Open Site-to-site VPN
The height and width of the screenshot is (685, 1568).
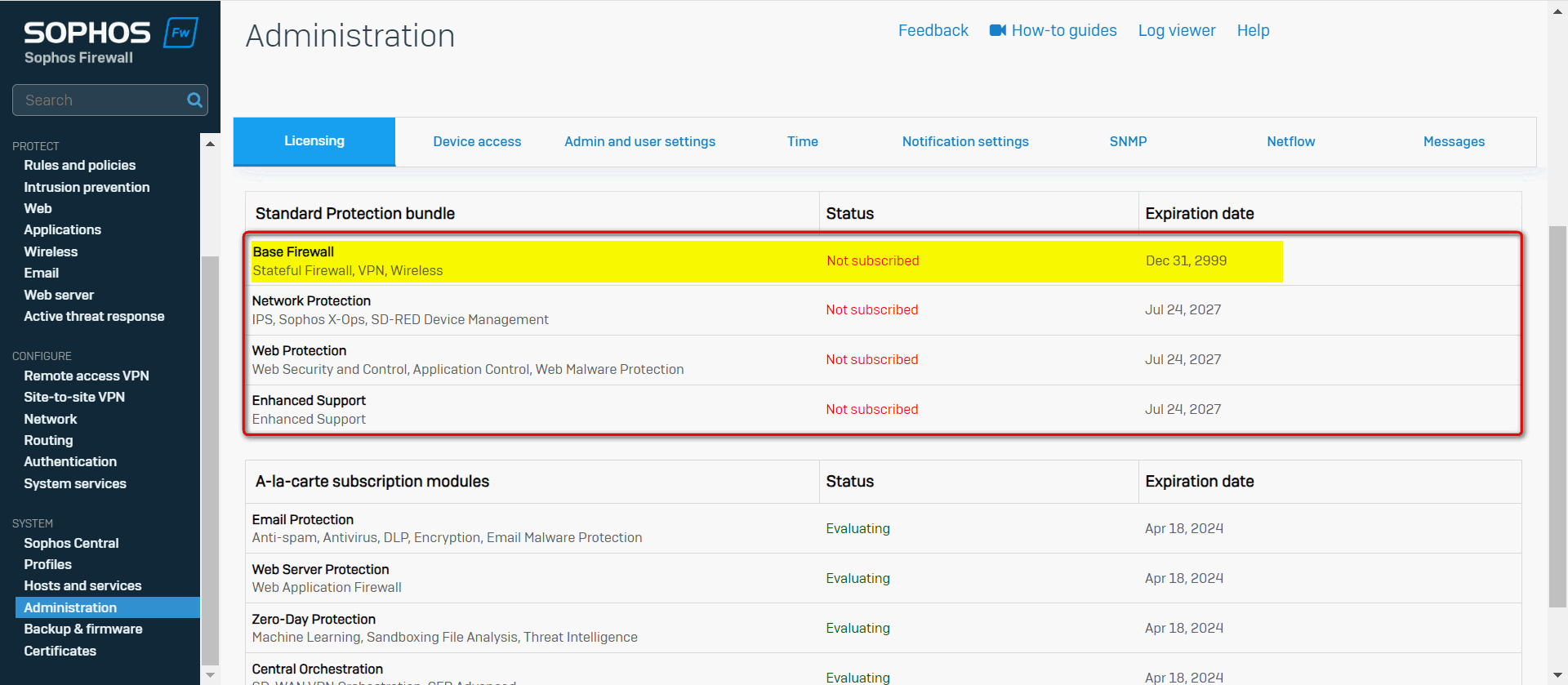(74, 397)
